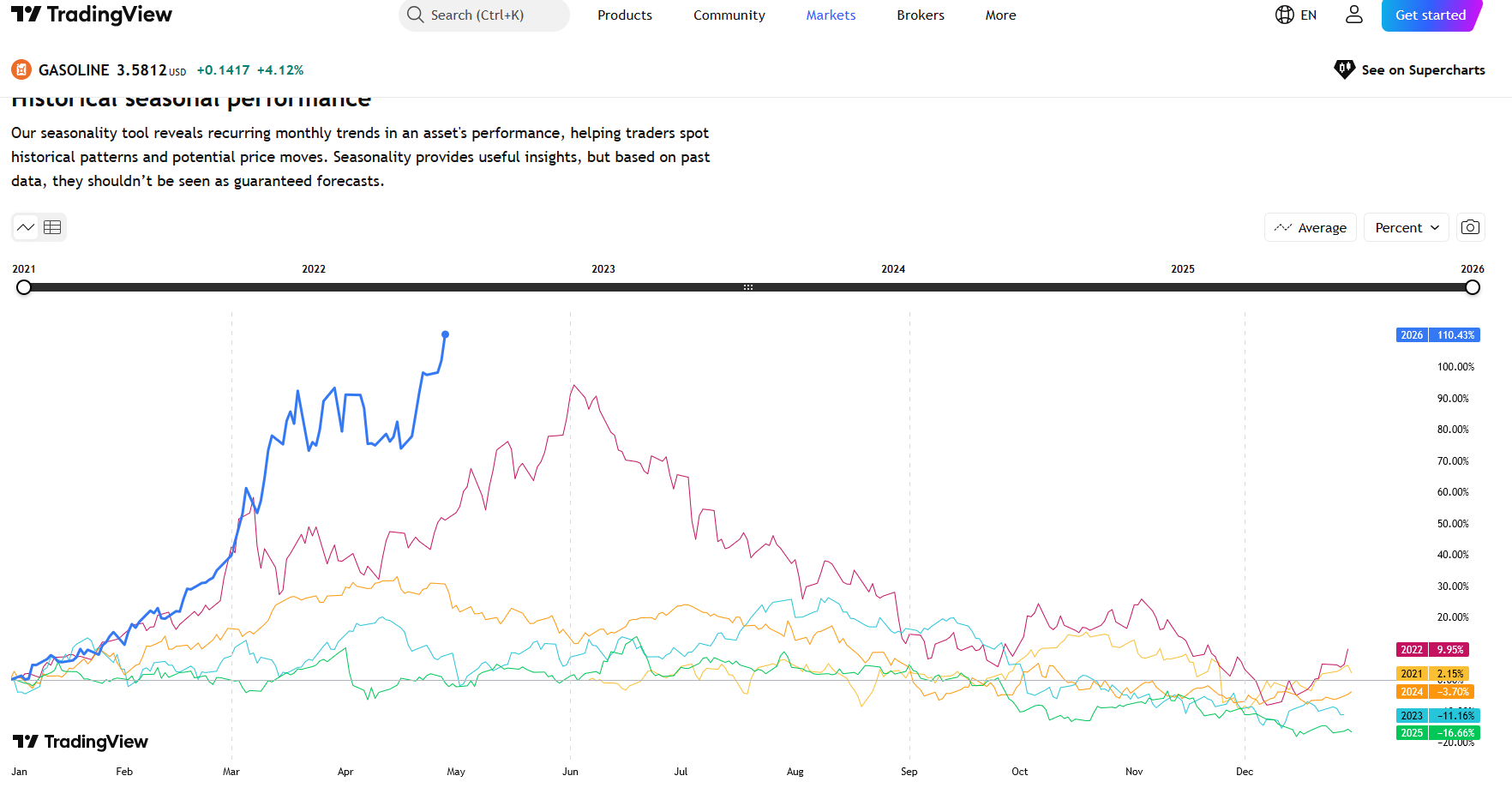Click the May month axis label

click(456, 772)
